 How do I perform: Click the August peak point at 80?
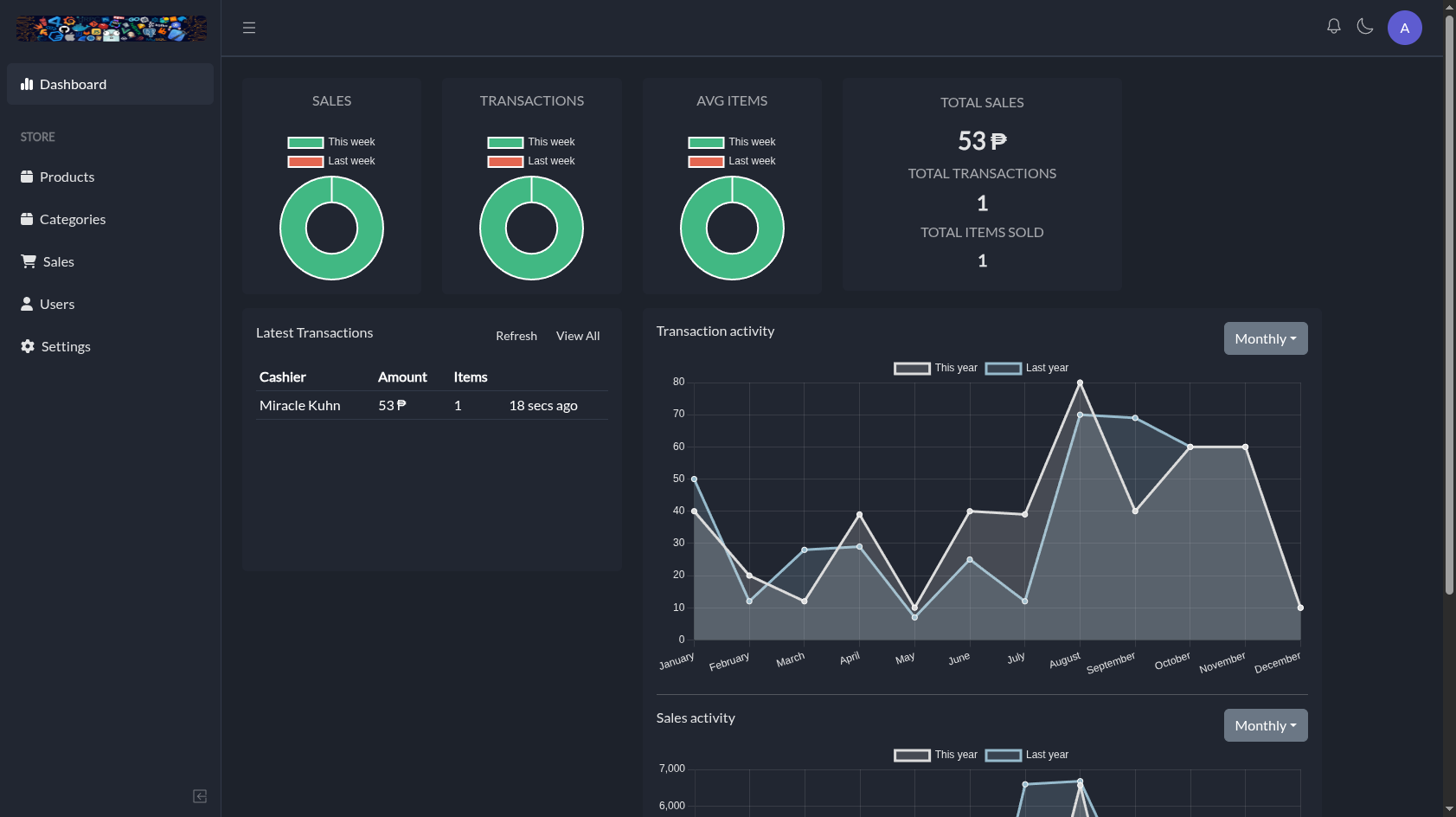1080,383
